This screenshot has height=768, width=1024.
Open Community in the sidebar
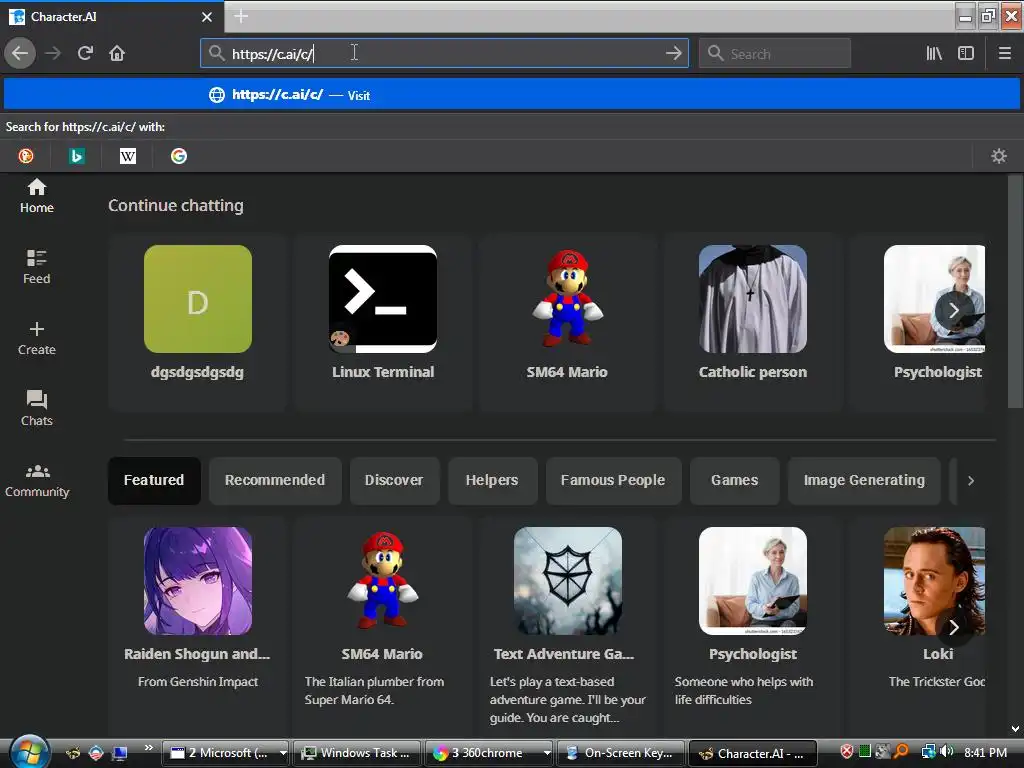point(37,481)
